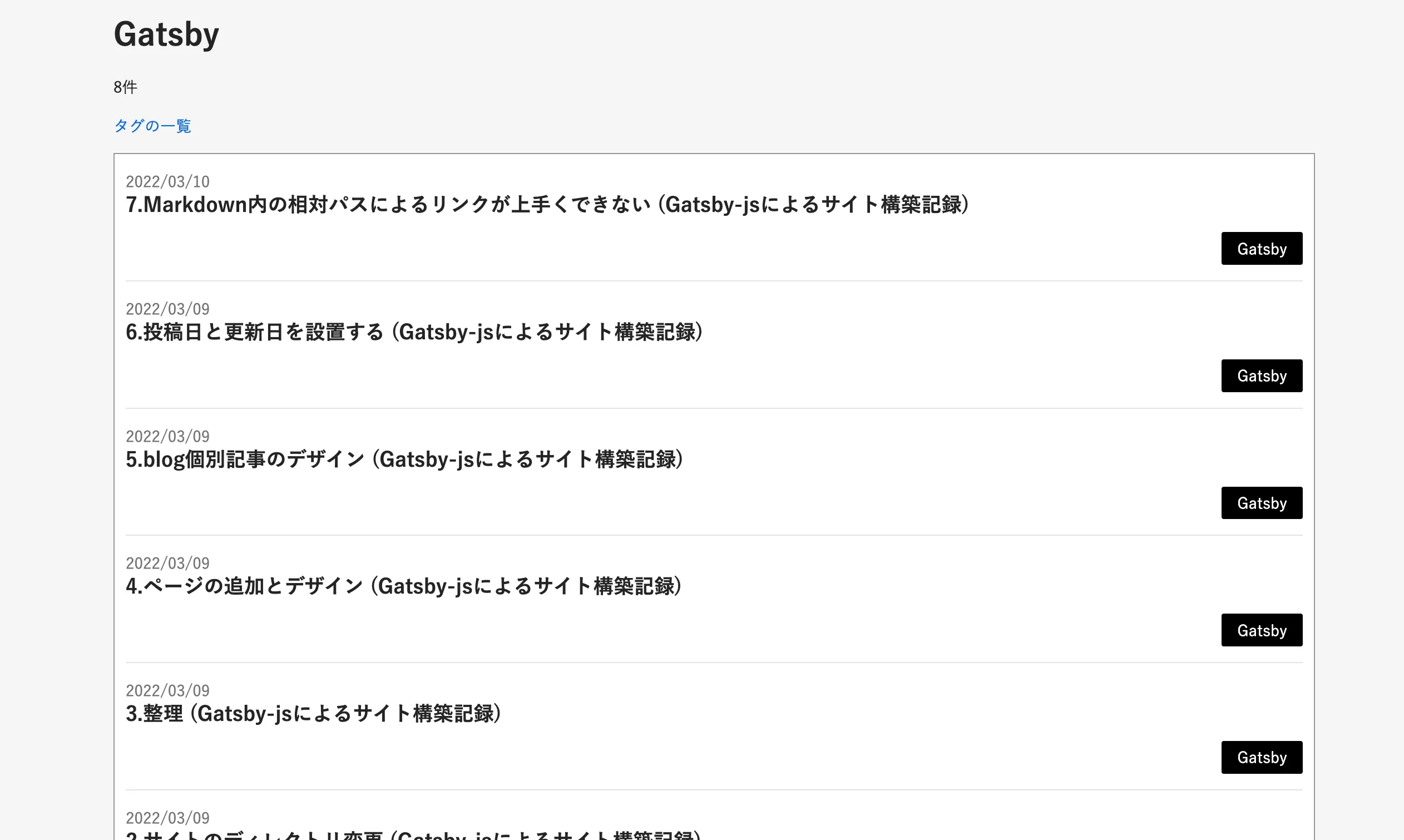Click the Gatsby tag under article 7
The width and height of the screenshot is (1404, 840).
1262,248
